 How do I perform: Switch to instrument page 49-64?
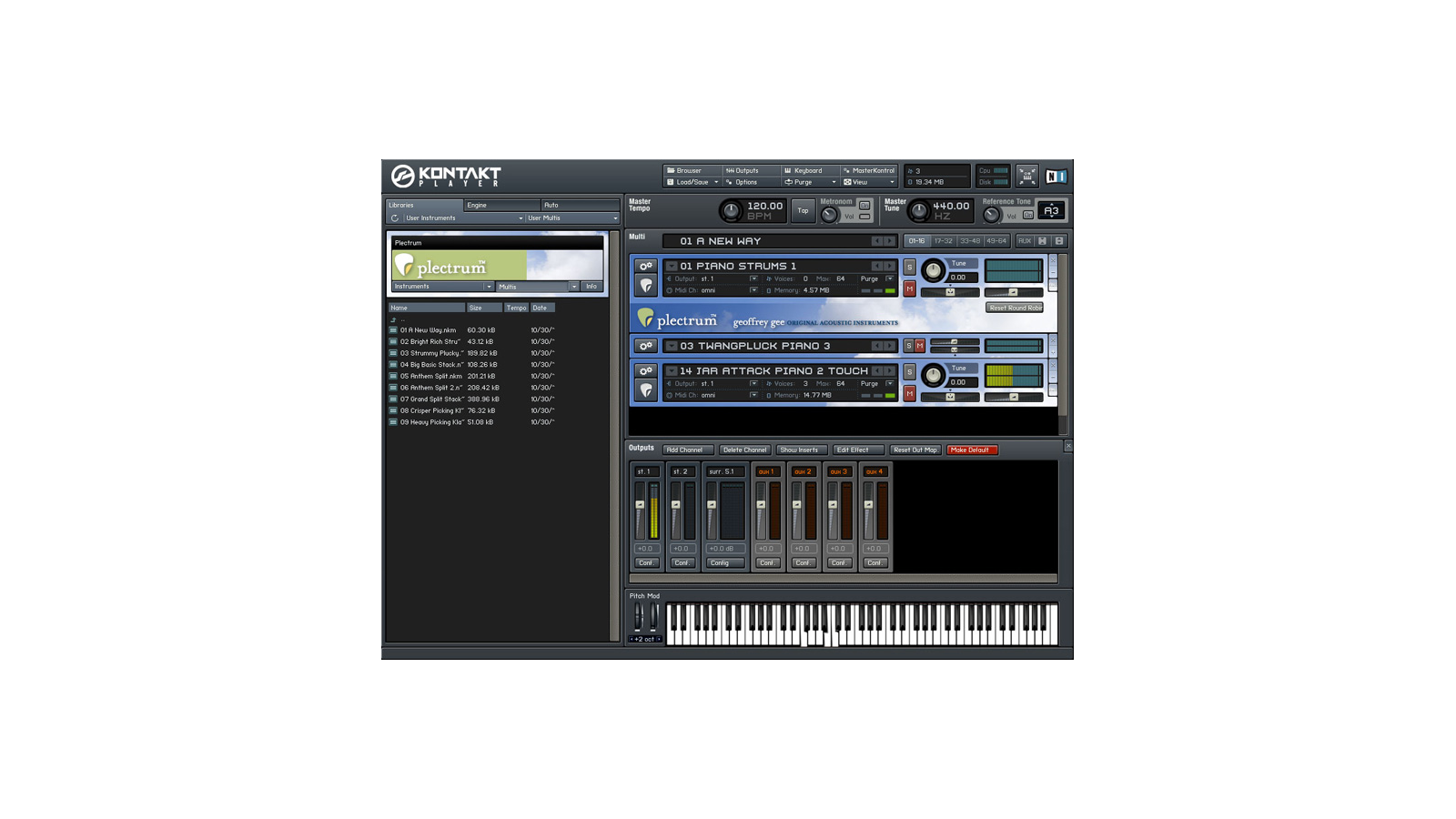point(996,241)
